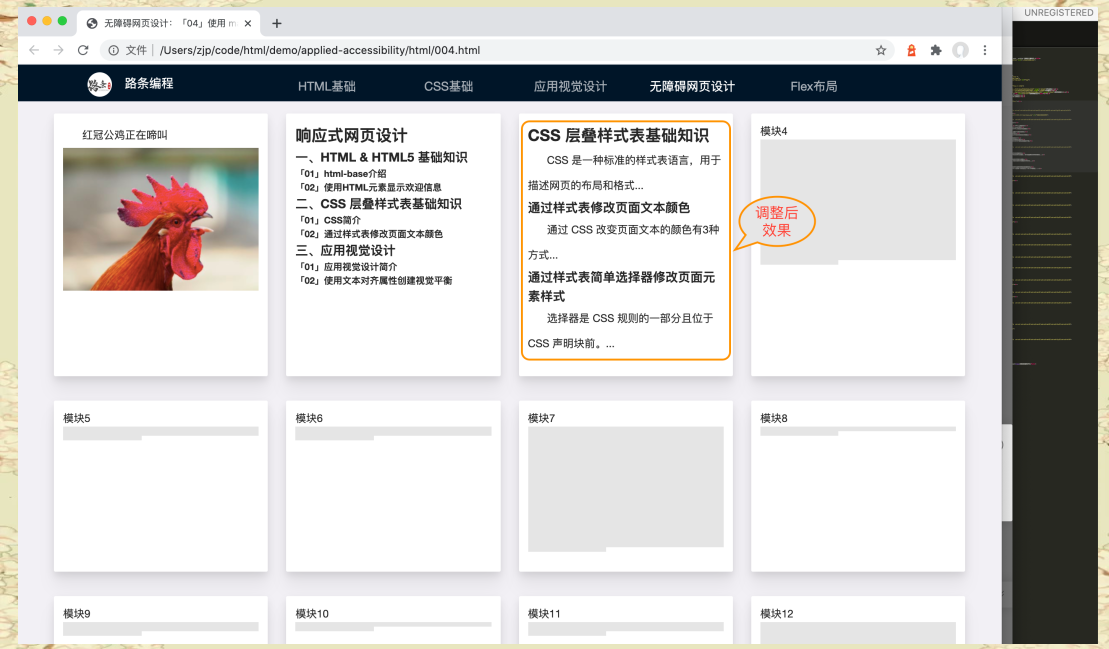Open the HTML基础 navigation item
Viewport: 1109px width, 649px height.
tap(326, 86)
